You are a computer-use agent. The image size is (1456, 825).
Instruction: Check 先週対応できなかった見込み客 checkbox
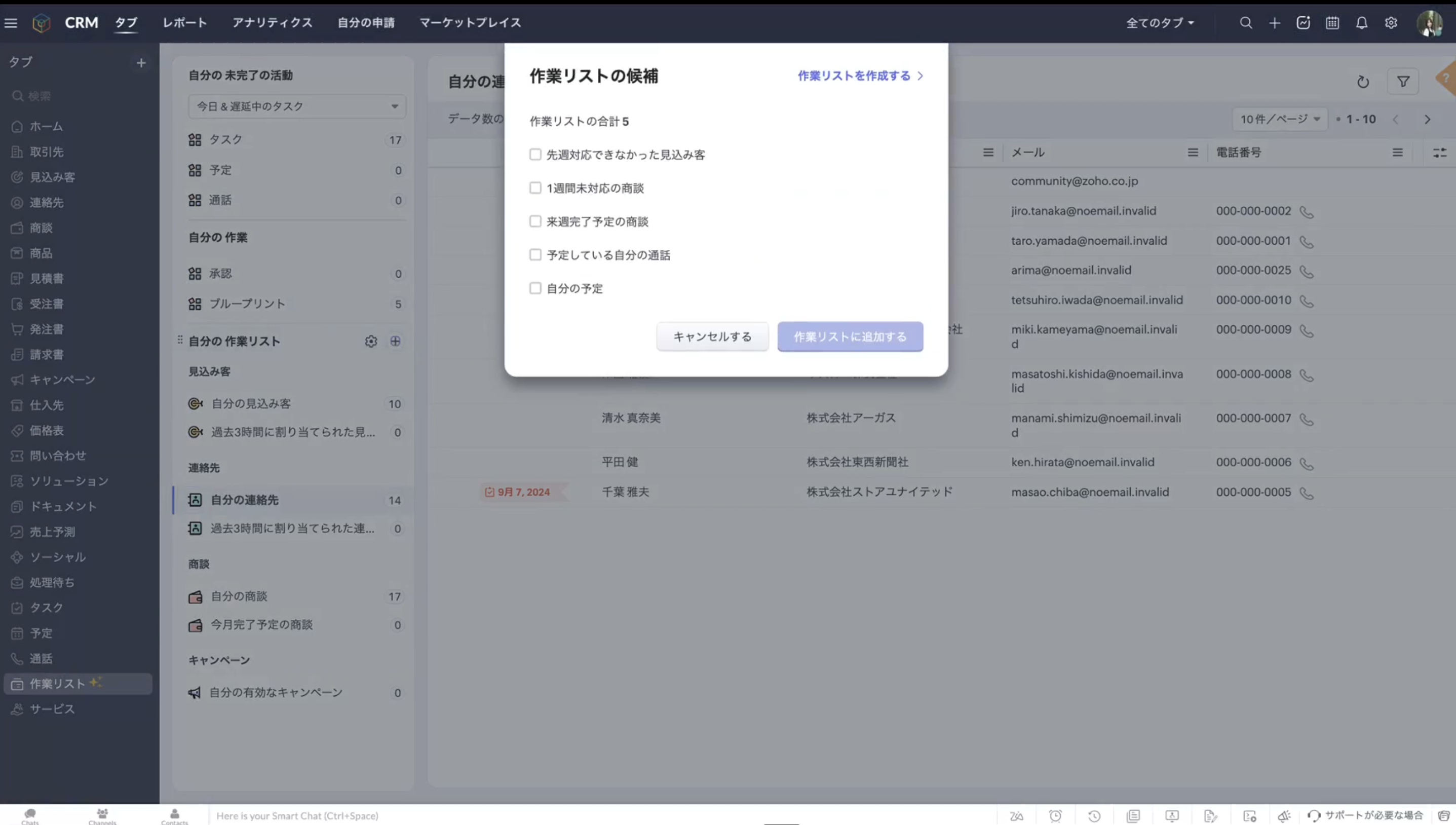(x=535, y=154)
